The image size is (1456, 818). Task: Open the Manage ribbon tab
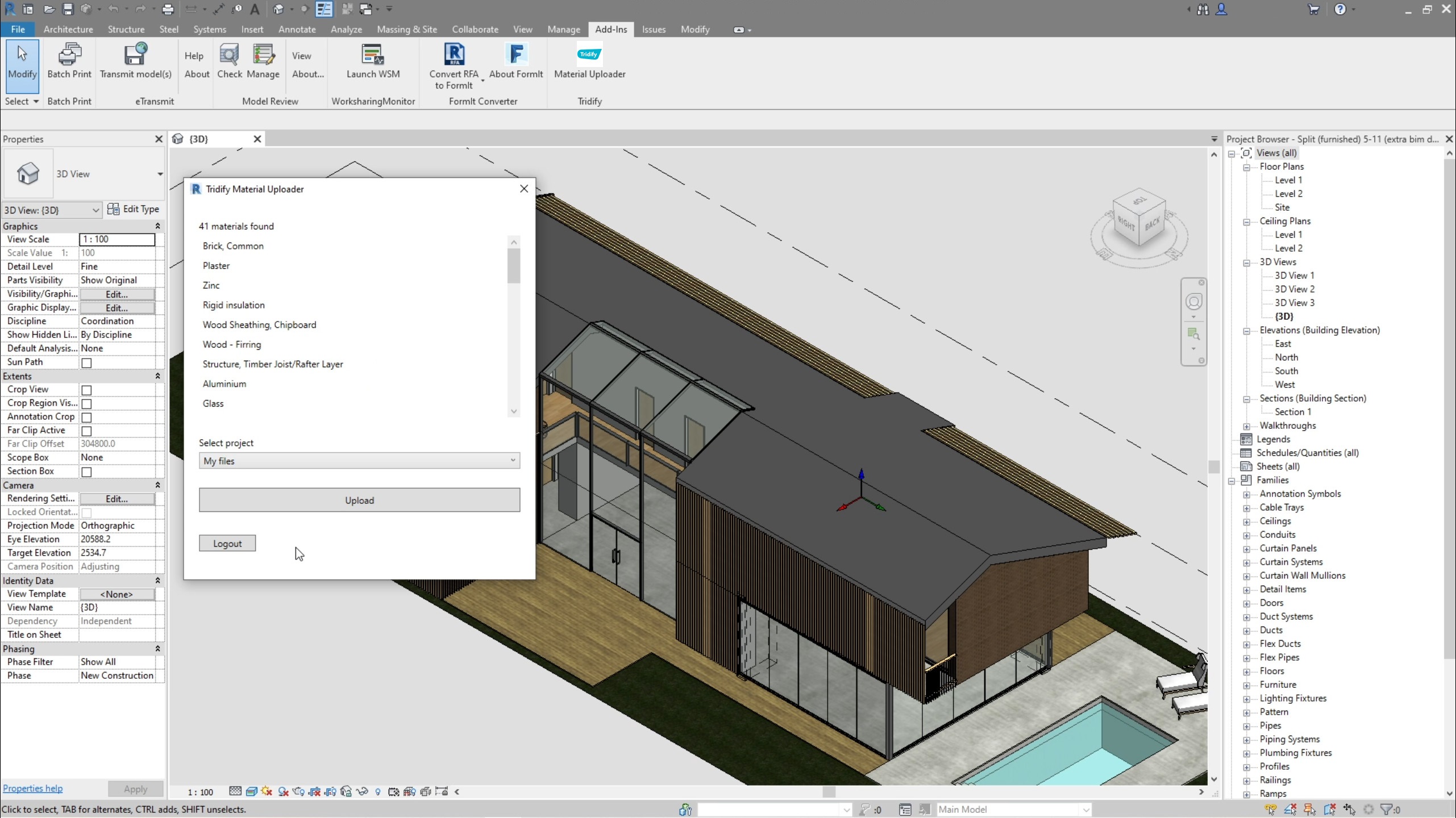pyautogui.click(x=563, y=29)
